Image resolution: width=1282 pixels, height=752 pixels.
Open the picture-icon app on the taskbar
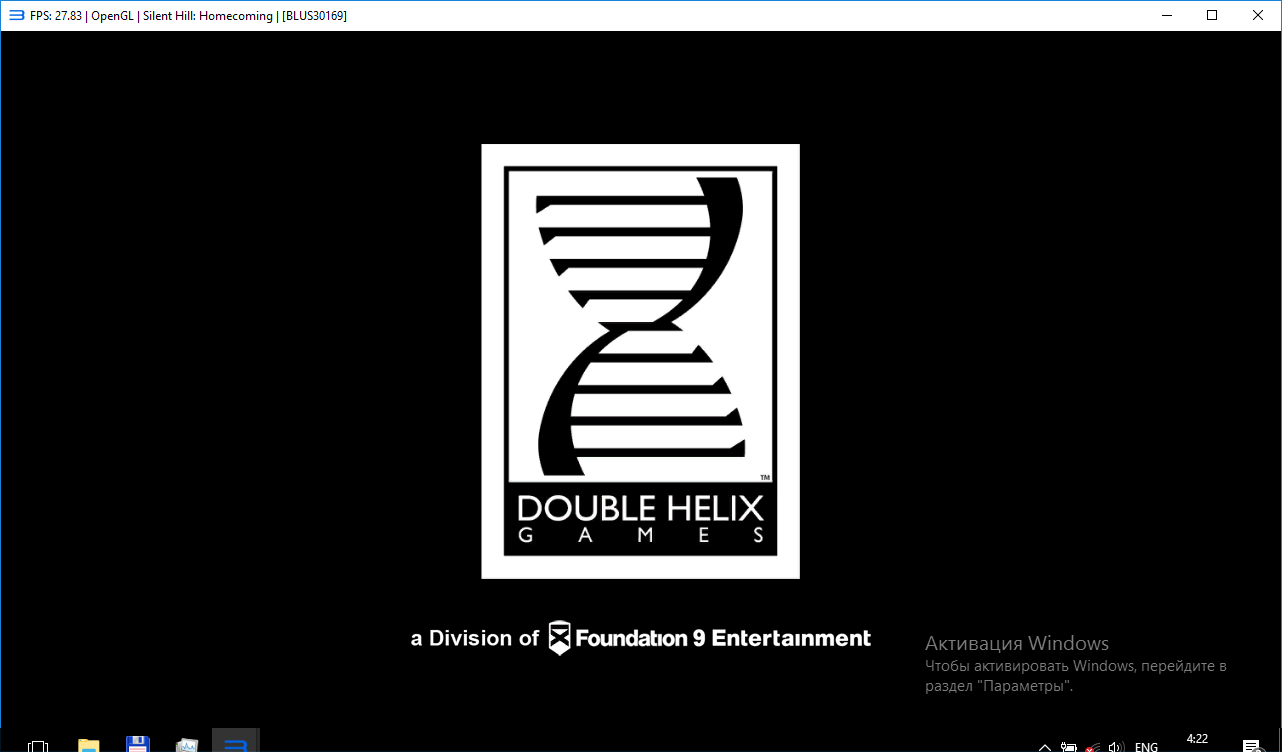tap(187, 745)
